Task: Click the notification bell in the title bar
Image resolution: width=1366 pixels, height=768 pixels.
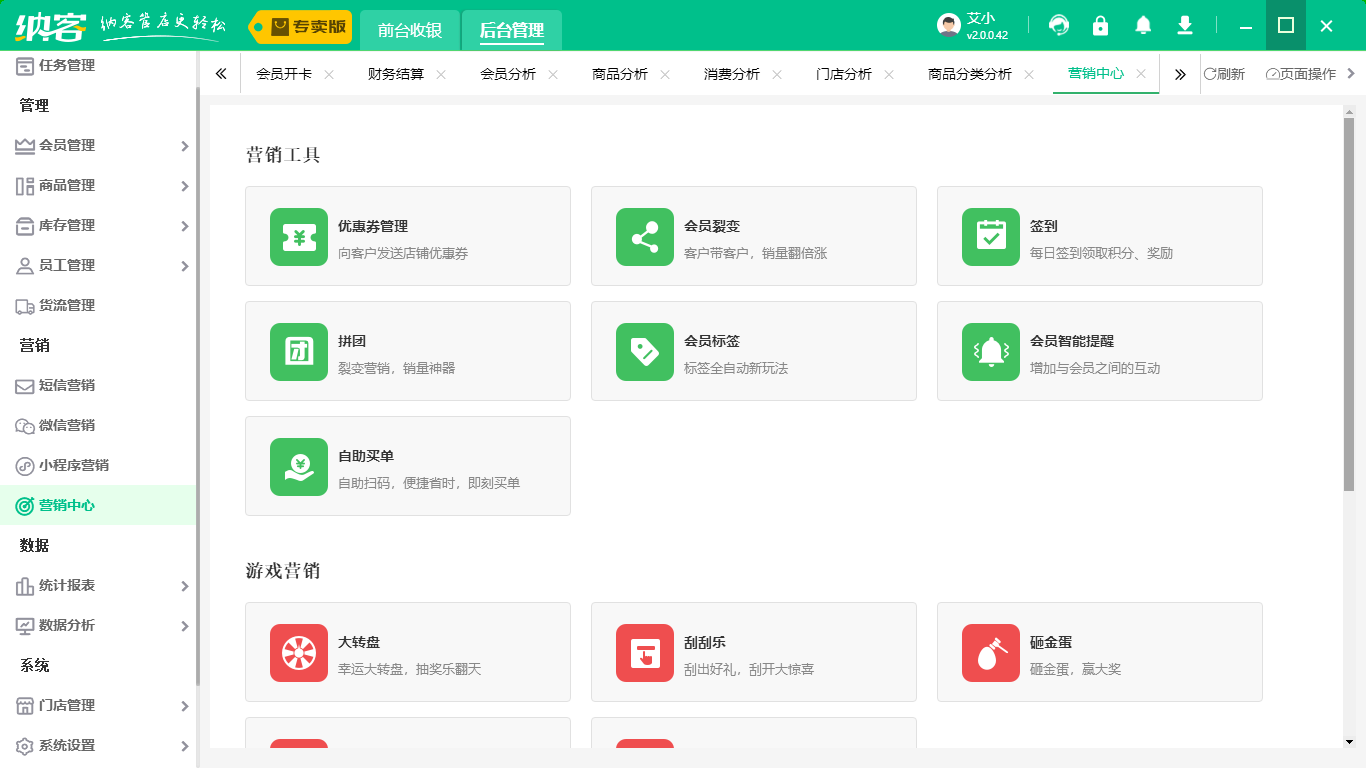Action: (x=1143, y=25)
